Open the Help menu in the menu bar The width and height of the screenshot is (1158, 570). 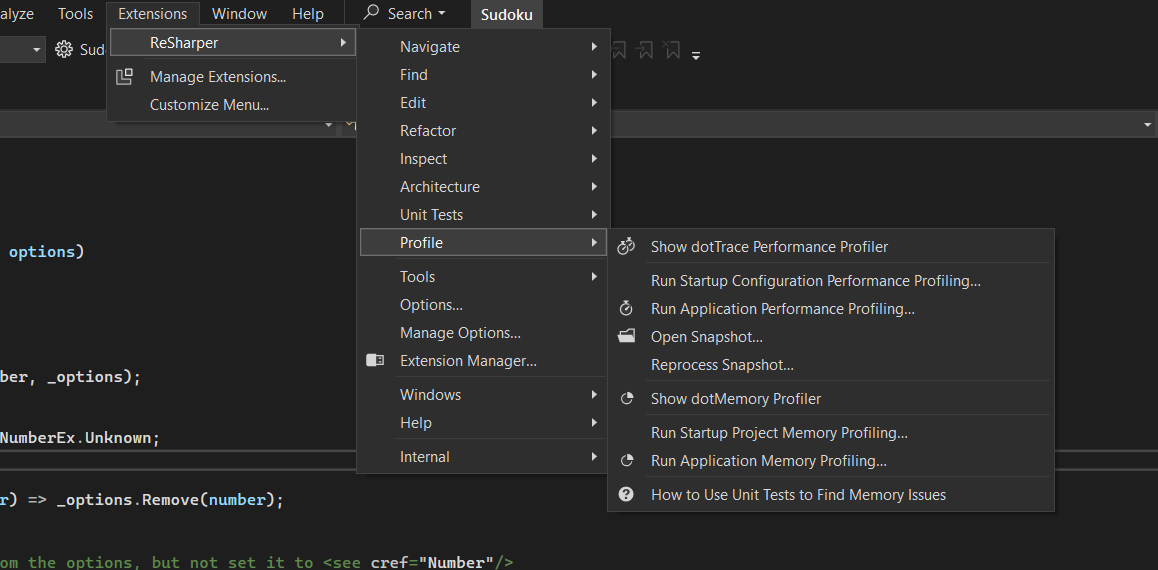click(307, 13)
